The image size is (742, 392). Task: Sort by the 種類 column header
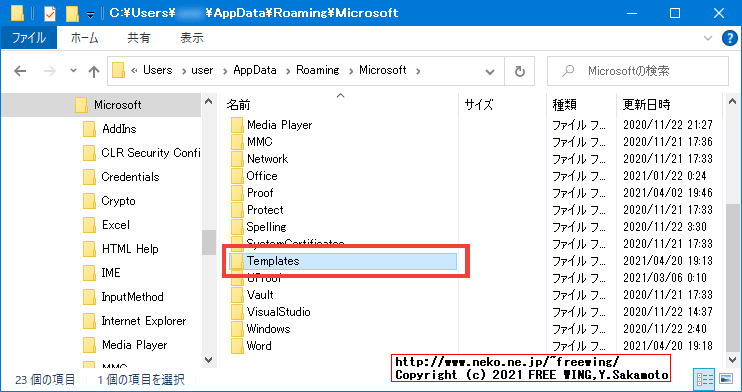click(565, 105)
